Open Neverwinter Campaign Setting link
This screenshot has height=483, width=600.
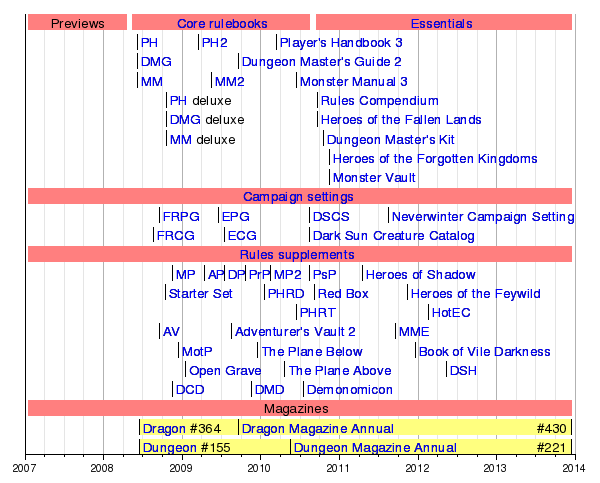pyautogui.click(x=483, y=217)
